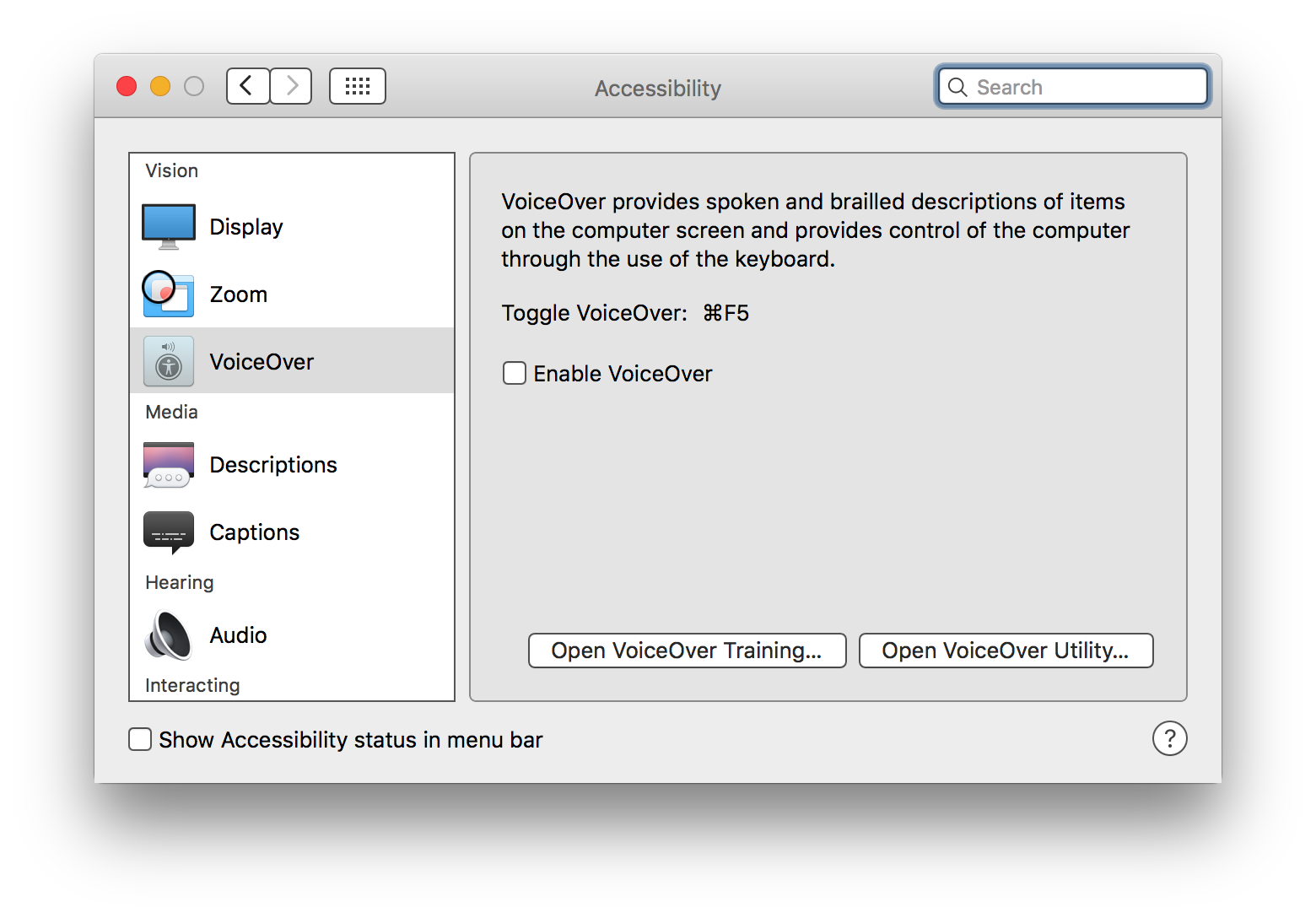Choose the Descriptions speech bubble icon
The image size is (1316, 918).
[x=169, y=465]
